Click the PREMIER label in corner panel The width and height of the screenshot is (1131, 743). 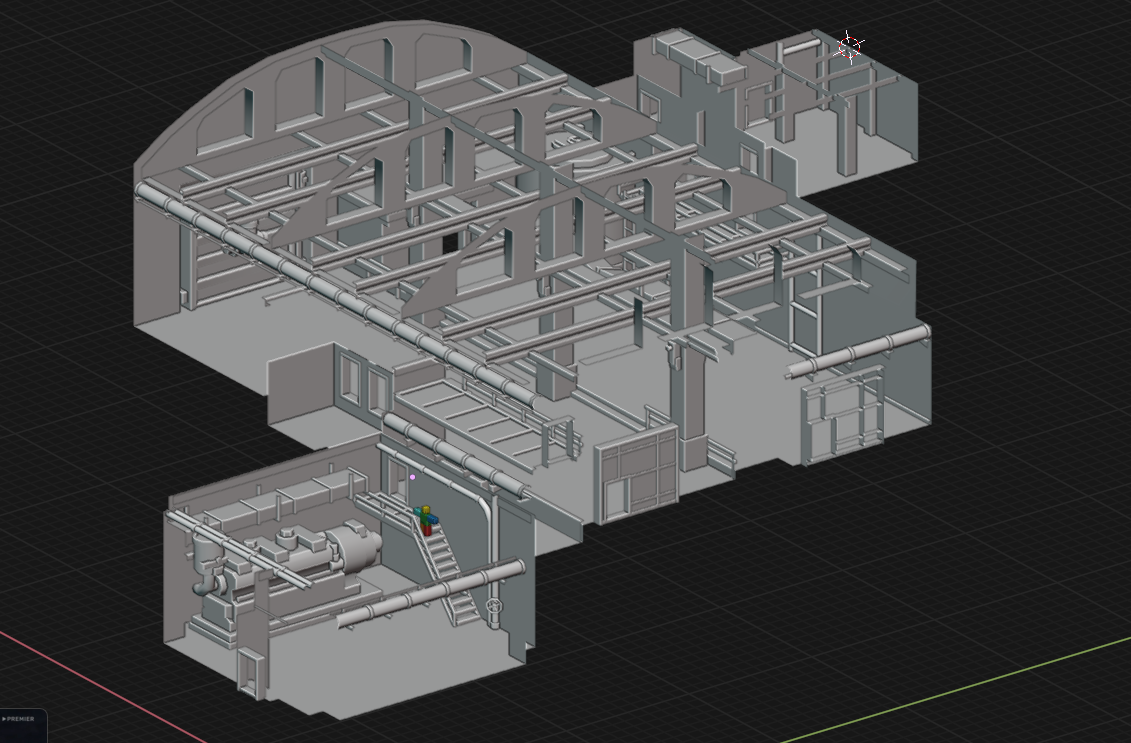21,718
